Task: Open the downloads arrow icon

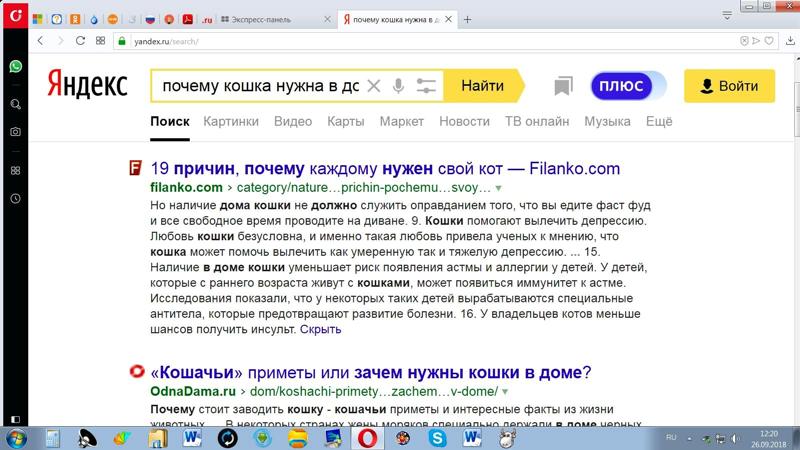Action: pos(790,41)
